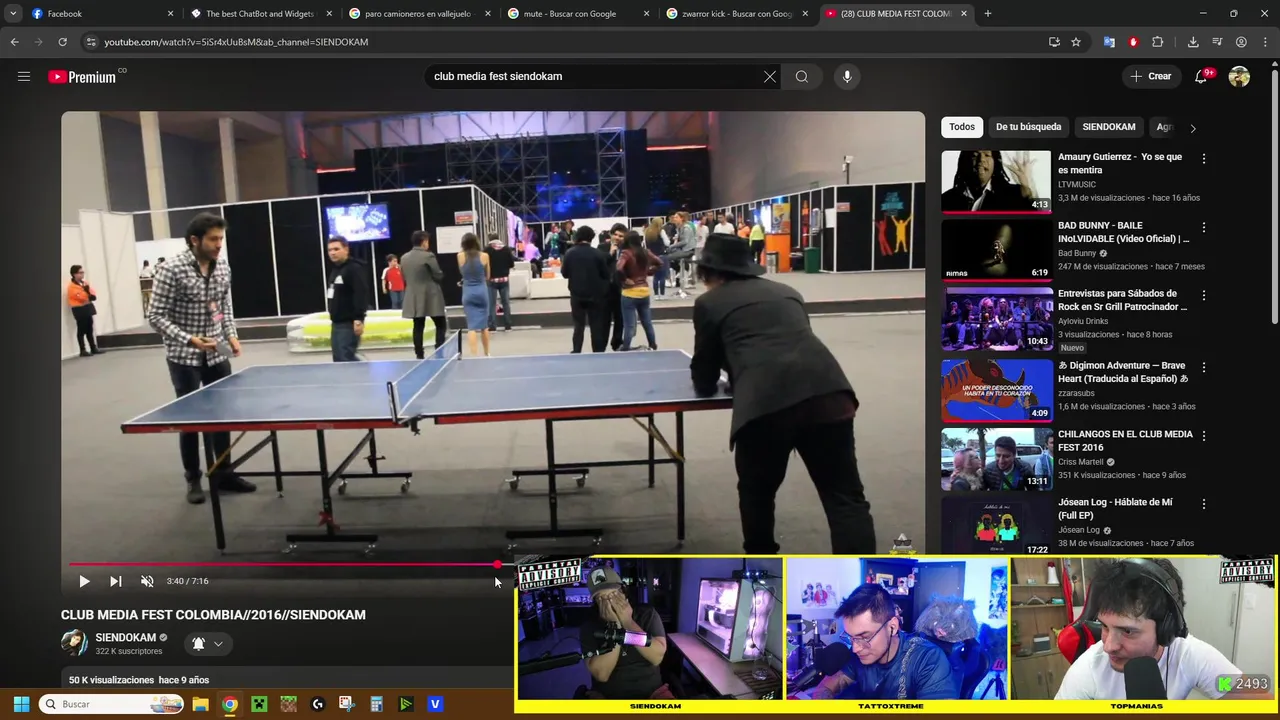Open the Extensions puzzle piece menu

click(x=1158, y=42)
